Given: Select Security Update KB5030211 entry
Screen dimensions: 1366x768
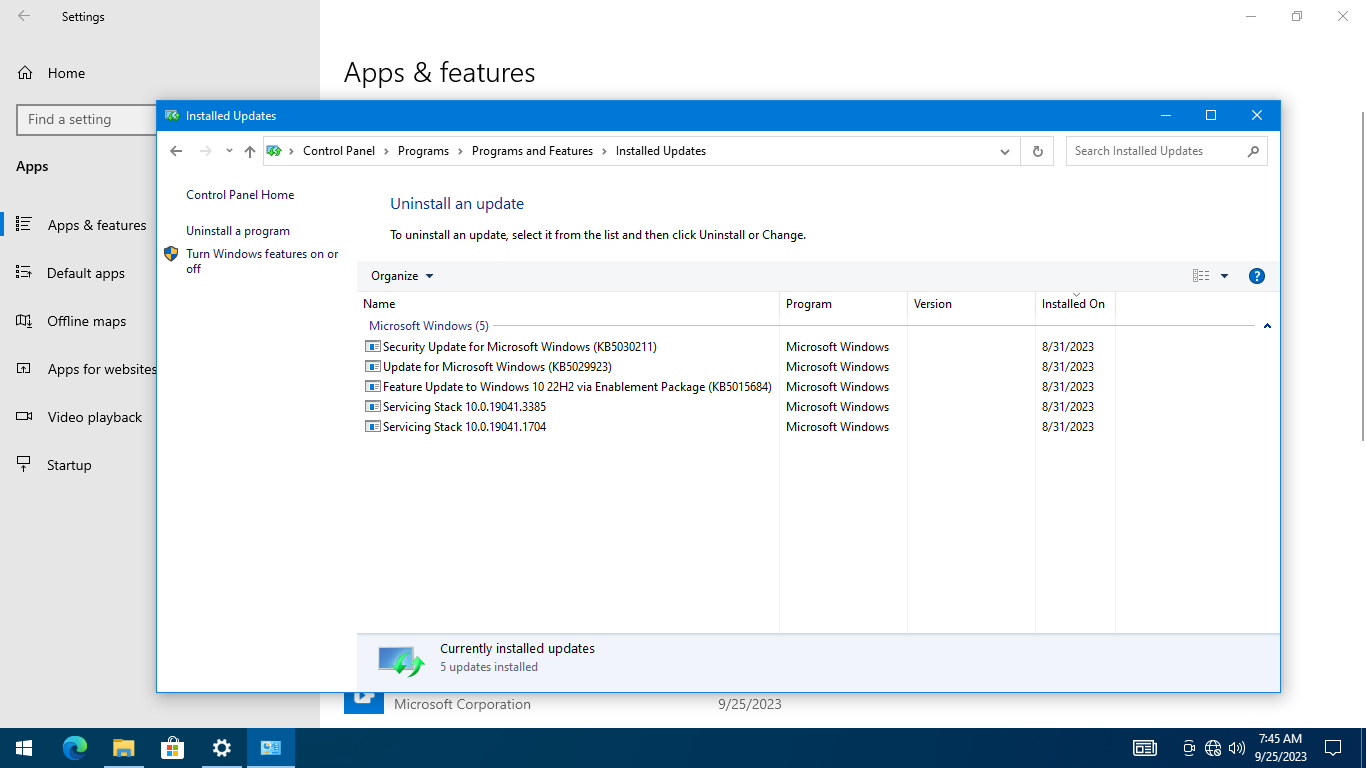Looking at the screenshot, I should click(519, 347).
